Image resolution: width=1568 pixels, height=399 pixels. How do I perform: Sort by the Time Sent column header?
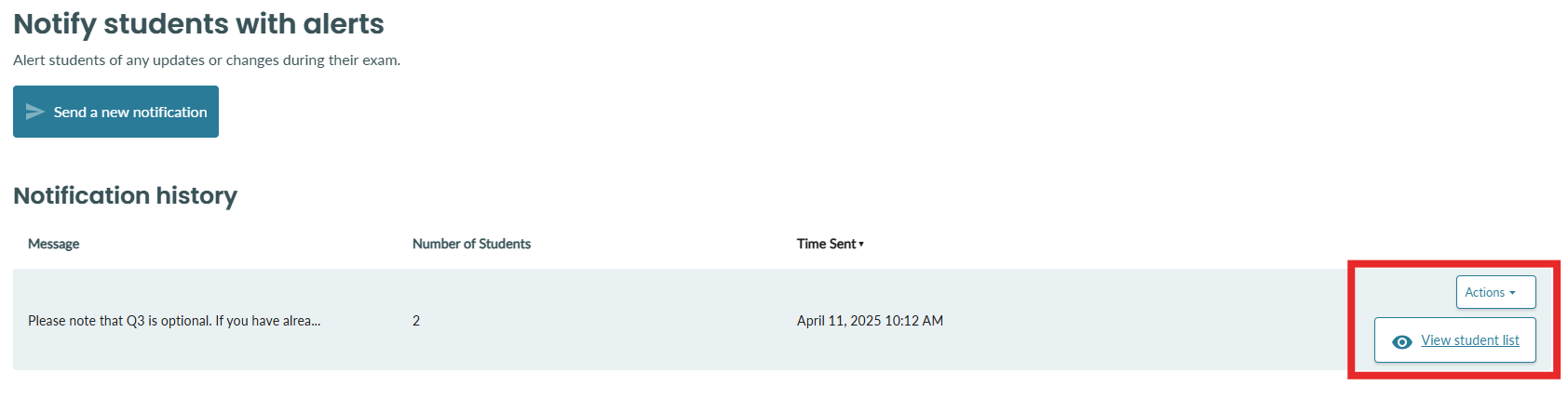826,244
